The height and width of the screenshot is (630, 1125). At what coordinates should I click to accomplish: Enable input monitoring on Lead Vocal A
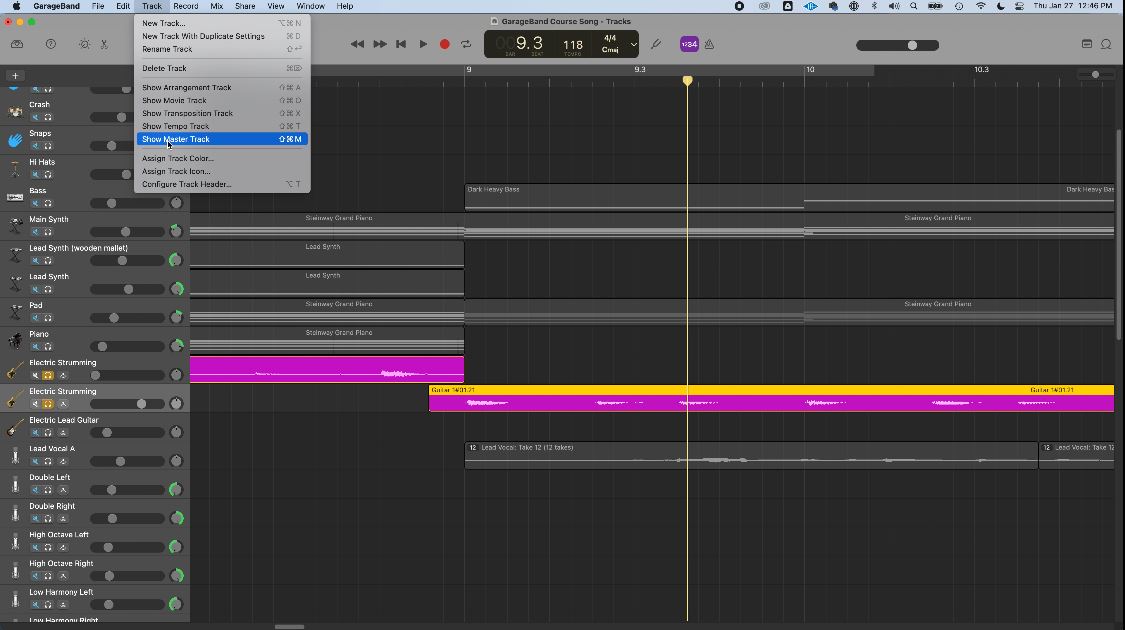tap(62, 461)
